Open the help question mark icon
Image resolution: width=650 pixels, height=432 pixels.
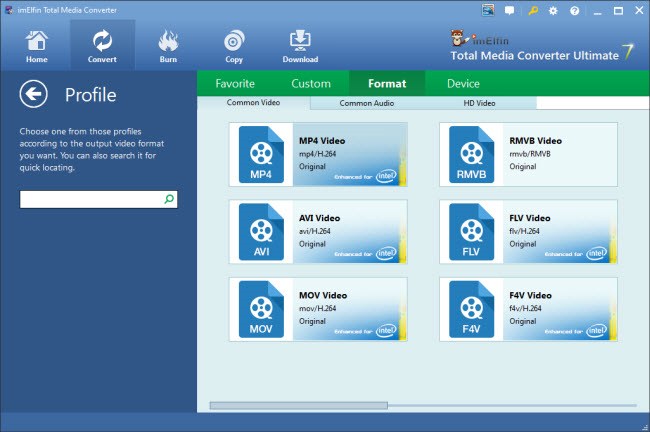pos(575,11)
